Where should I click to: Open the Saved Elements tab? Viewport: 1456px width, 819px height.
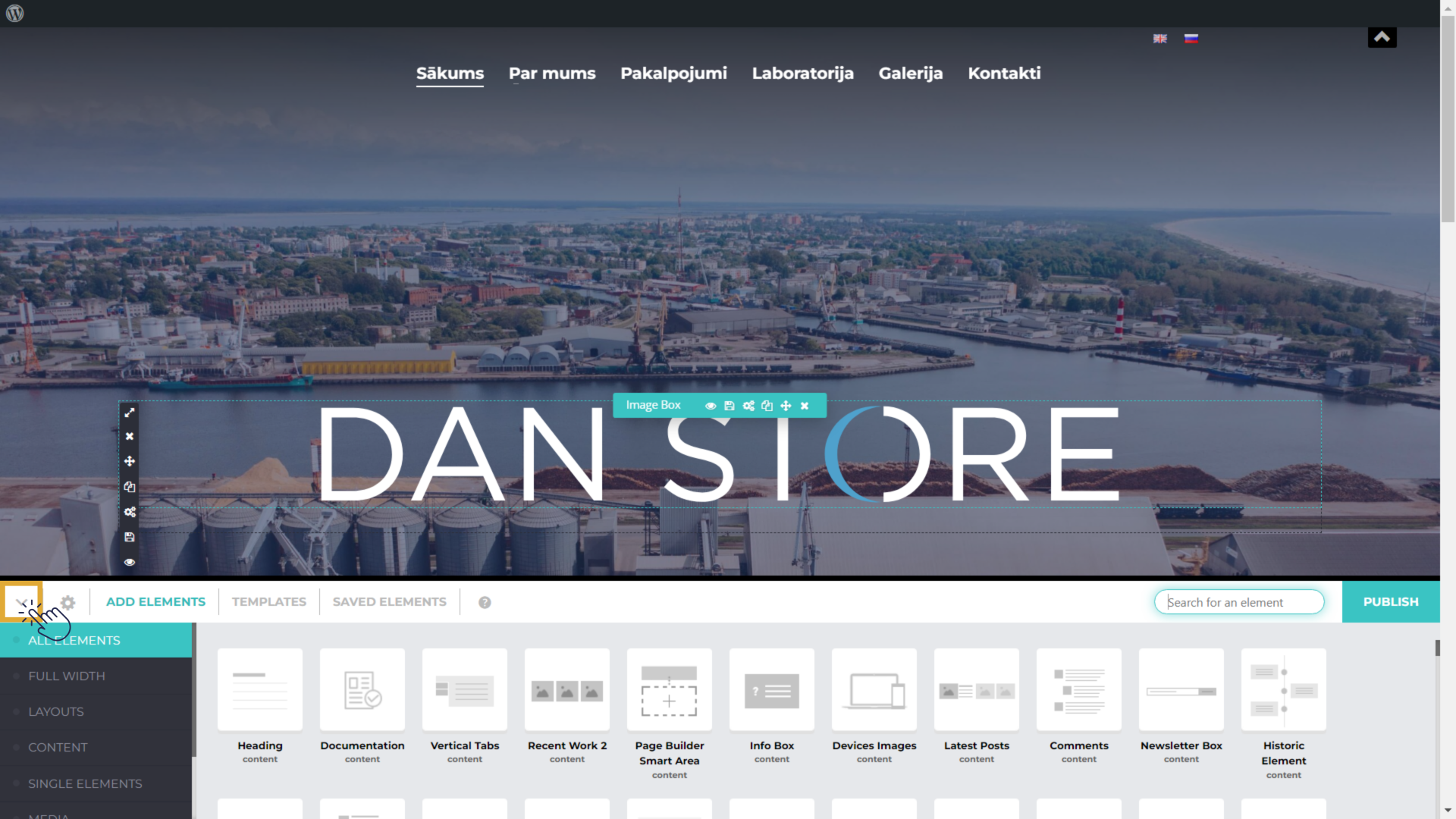coord(389,602)
